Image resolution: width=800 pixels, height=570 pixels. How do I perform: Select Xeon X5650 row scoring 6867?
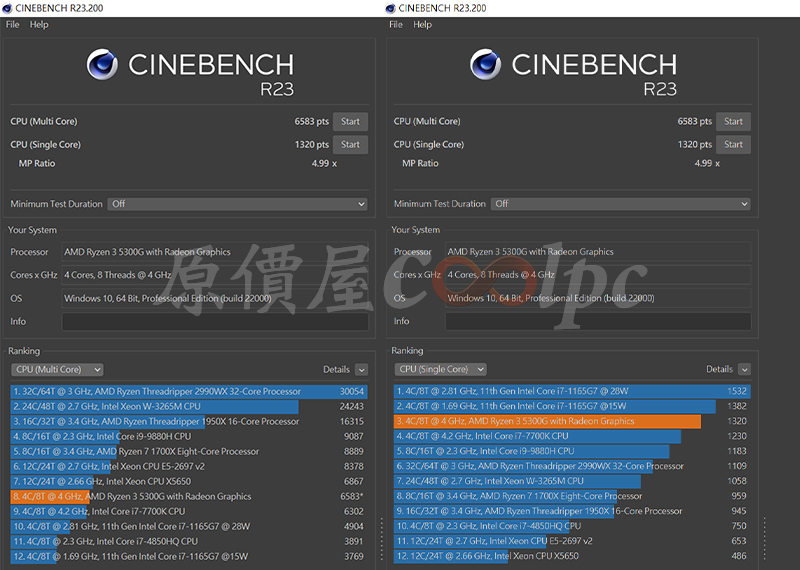(x=189, y=481)
